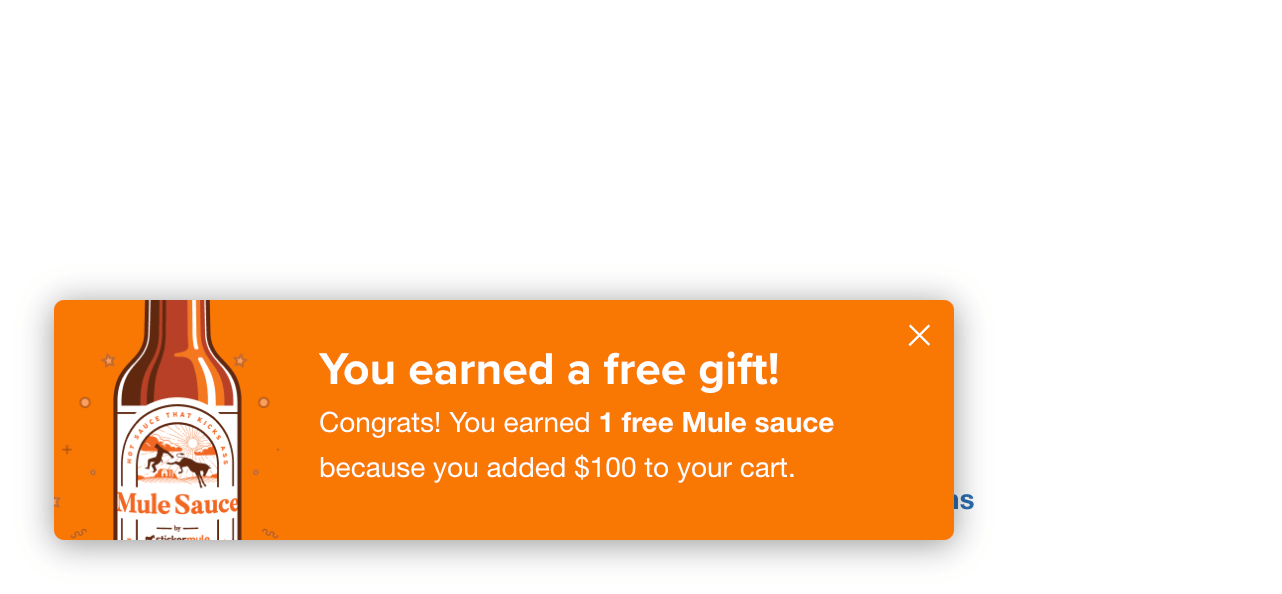Close the free gift notification
This screenshot has height=594, width=1282.
[919, 336]
